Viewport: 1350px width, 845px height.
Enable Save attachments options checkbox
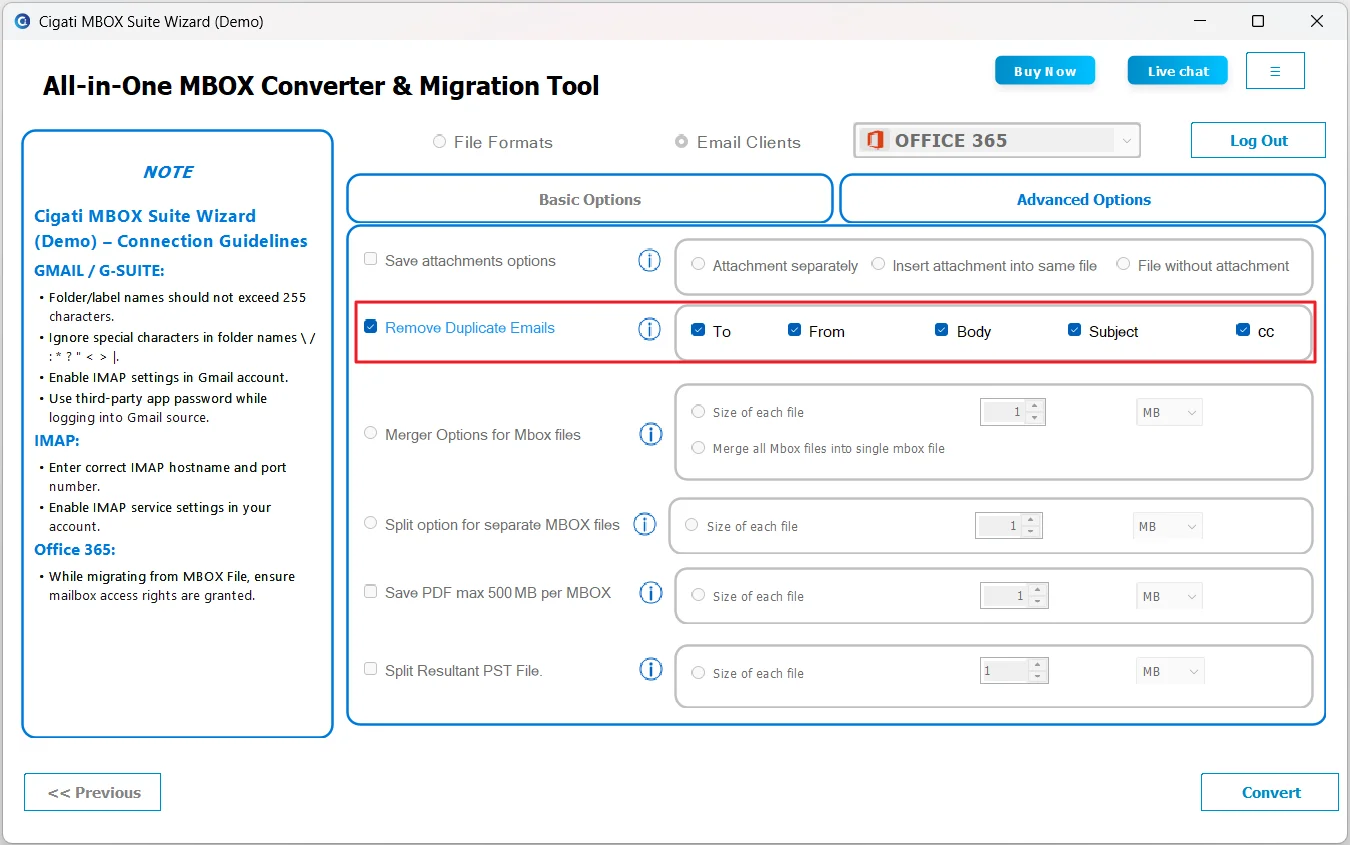point(371,259)
